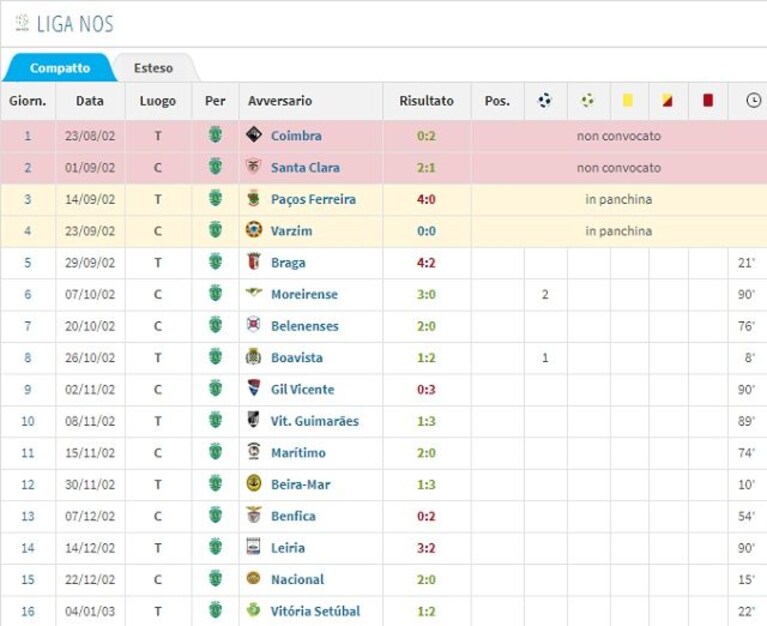
Task: Open the 4:2 result against Braga
Action: [426, 263]
